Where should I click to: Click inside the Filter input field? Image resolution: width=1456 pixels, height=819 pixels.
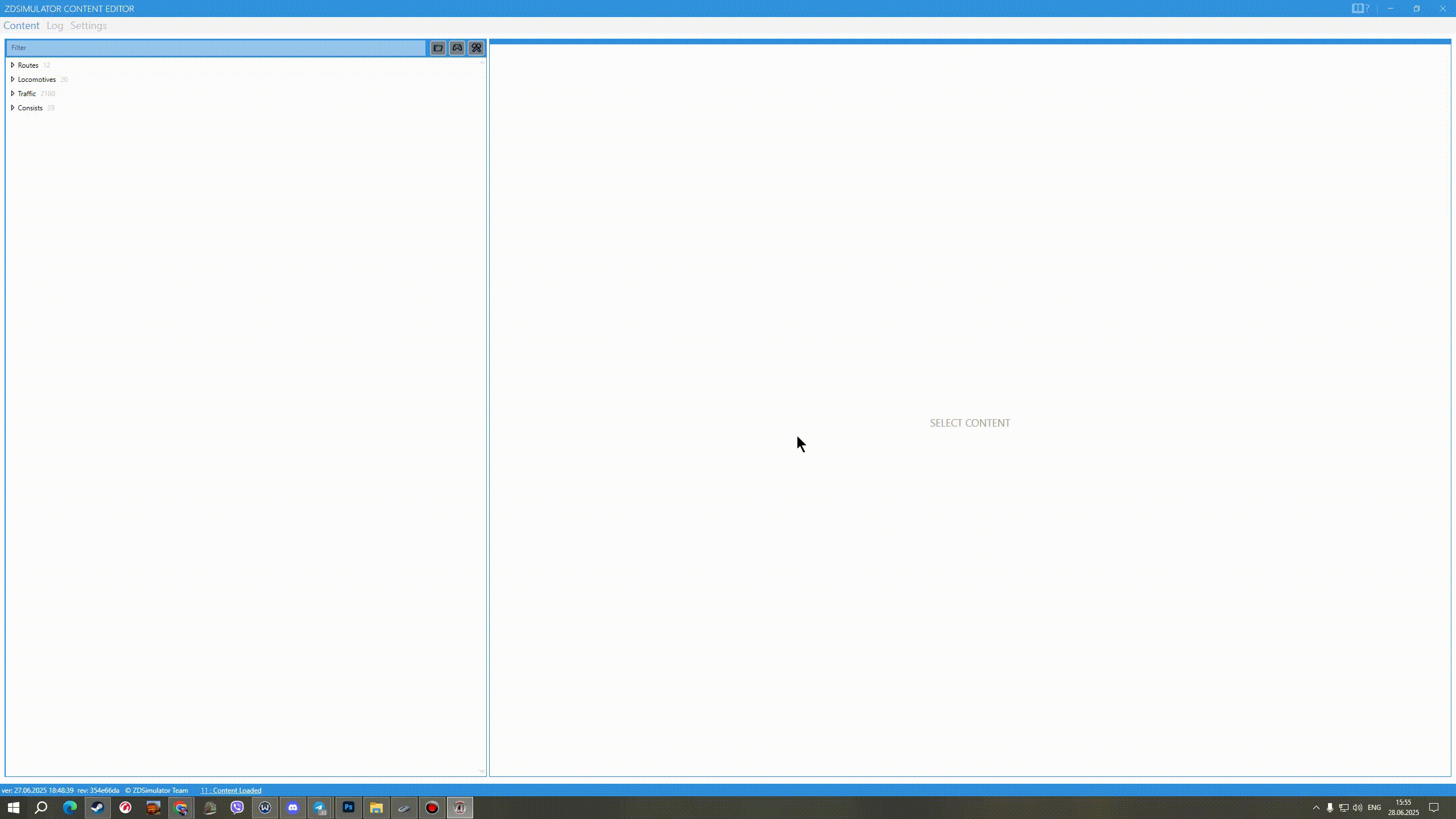click(x=216, y=48)
